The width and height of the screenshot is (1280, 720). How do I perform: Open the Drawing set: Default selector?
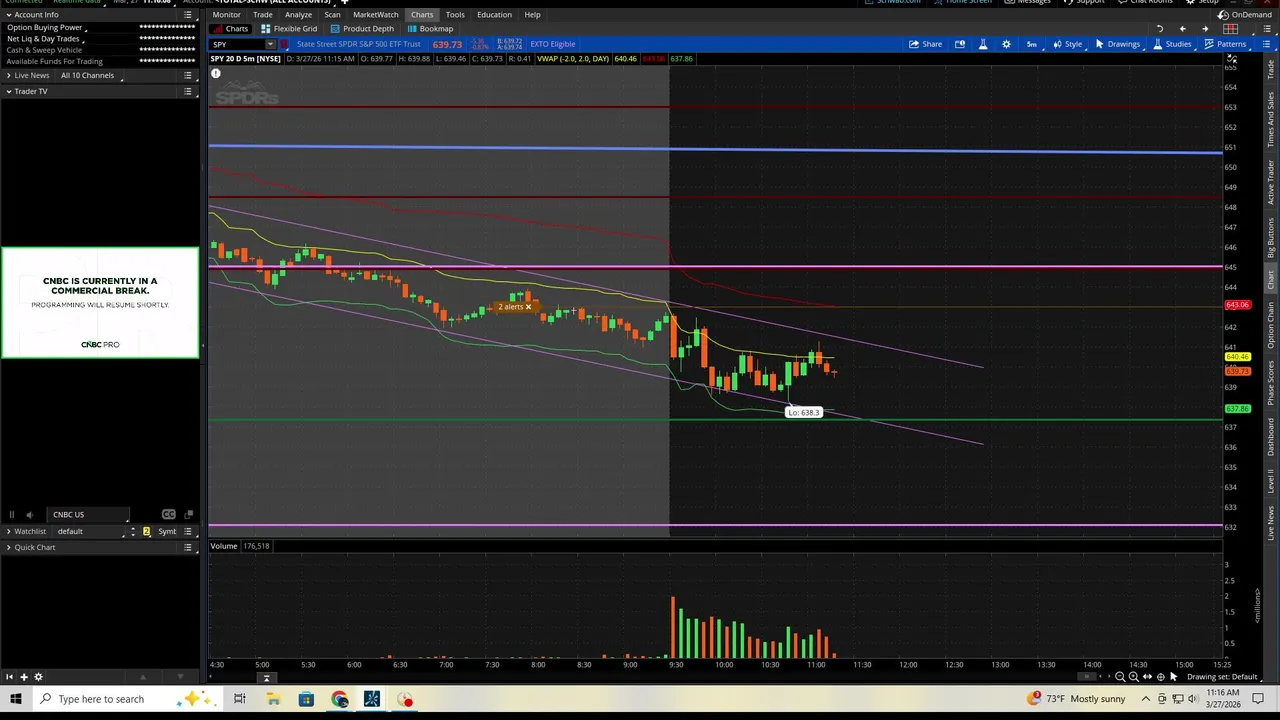(1222, 677)
